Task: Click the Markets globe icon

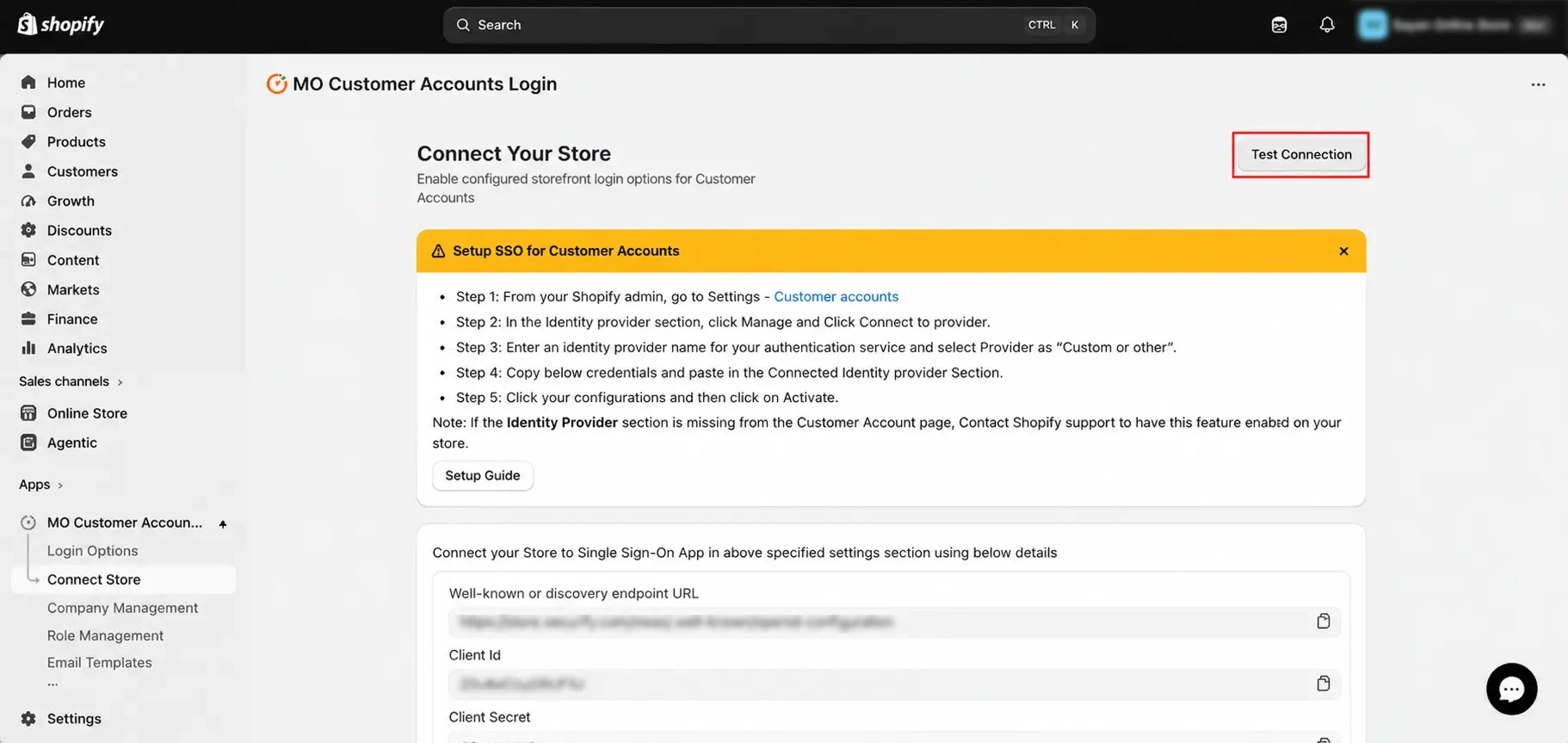Action: point(28,289)
